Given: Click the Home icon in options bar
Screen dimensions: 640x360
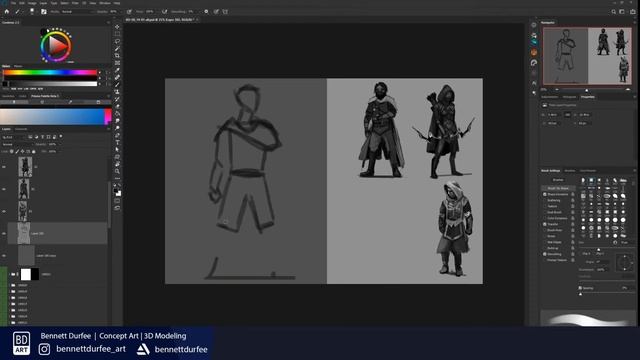Looking at the screenshot, I should point(7,12).
